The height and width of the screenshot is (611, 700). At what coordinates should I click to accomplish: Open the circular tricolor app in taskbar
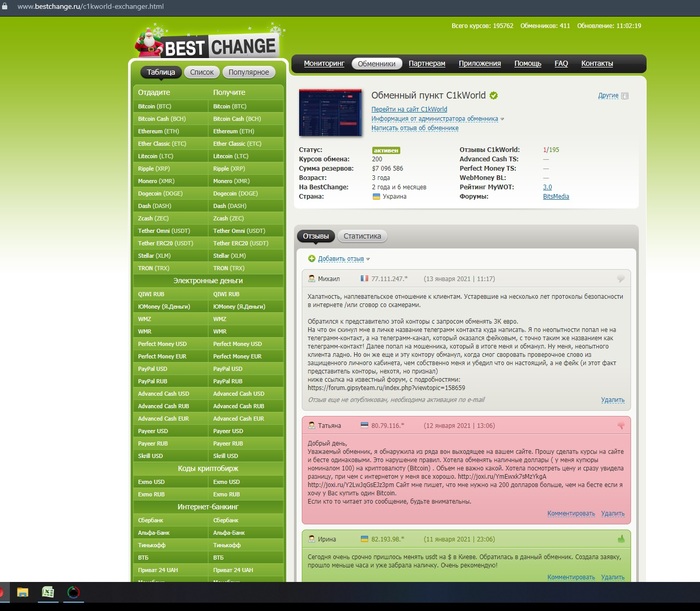tap(73, 592)
